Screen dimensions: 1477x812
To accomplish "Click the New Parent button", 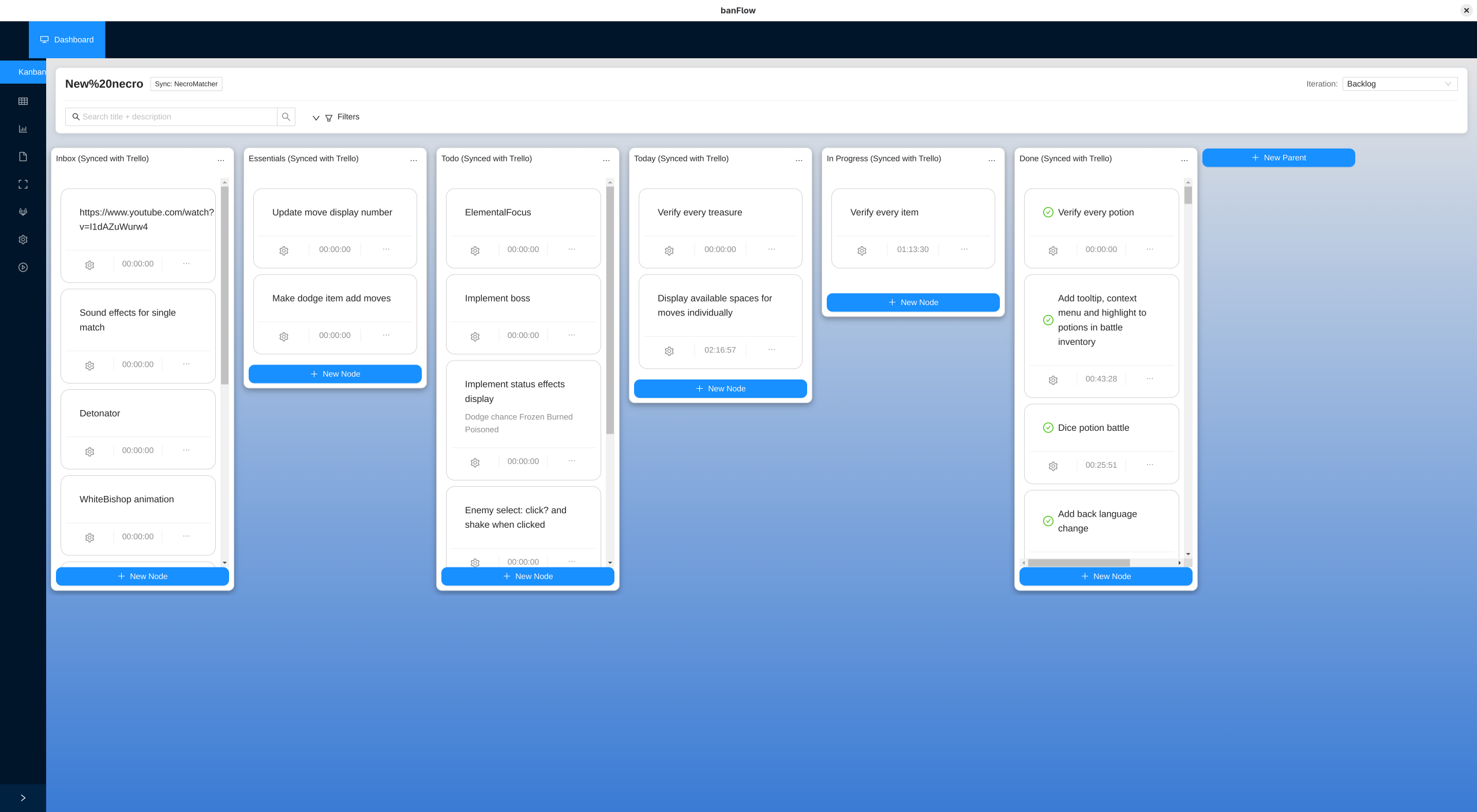I will 1279,157.
